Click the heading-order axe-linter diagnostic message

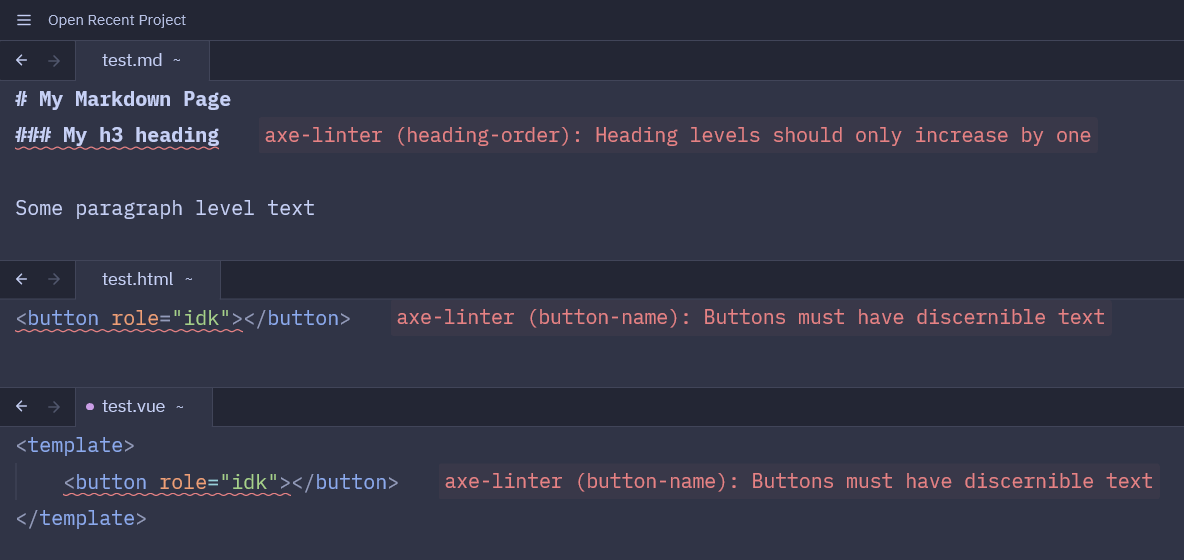click(x=677, y=135)
